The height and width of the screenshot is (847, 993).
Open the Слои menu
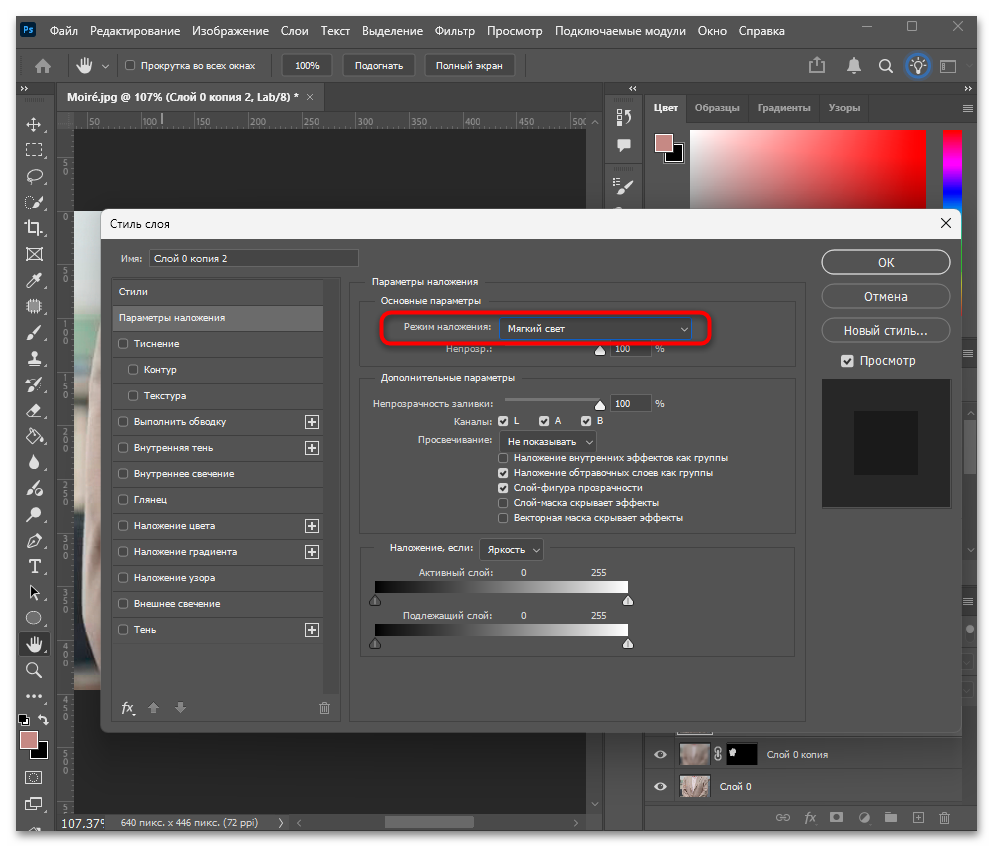tap(294, 31)
